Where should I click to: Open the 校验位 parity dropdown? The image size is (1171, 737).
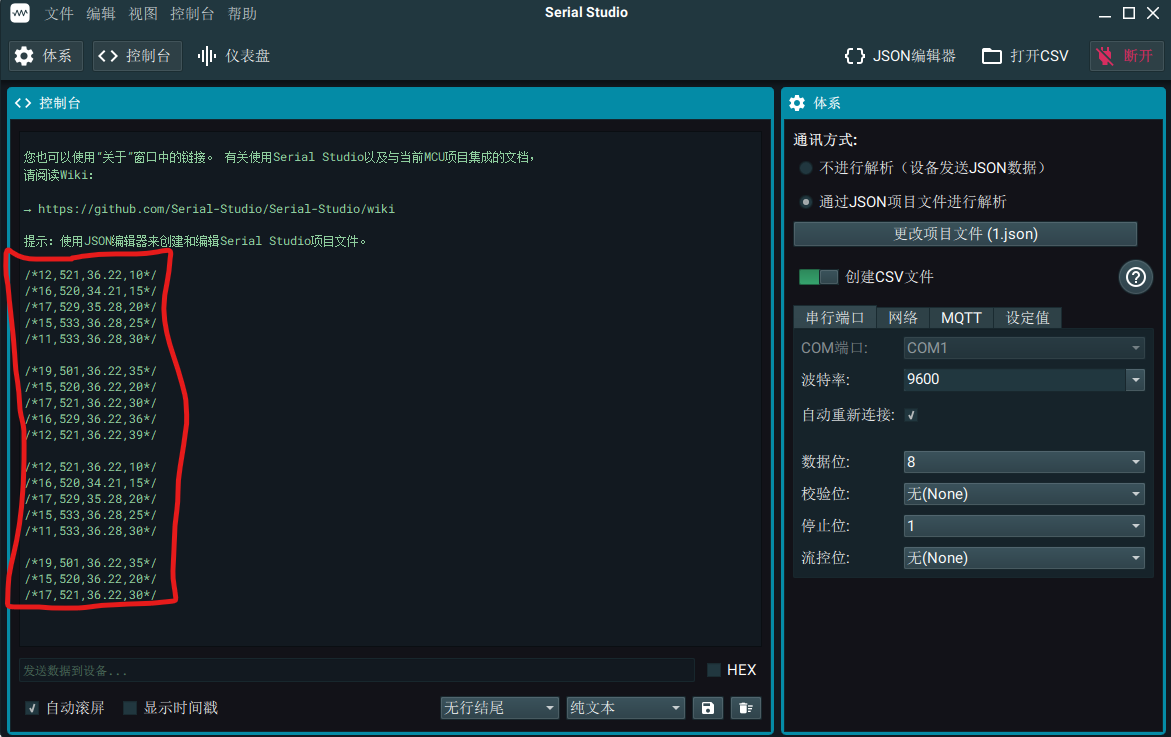tap(1023, 493)
